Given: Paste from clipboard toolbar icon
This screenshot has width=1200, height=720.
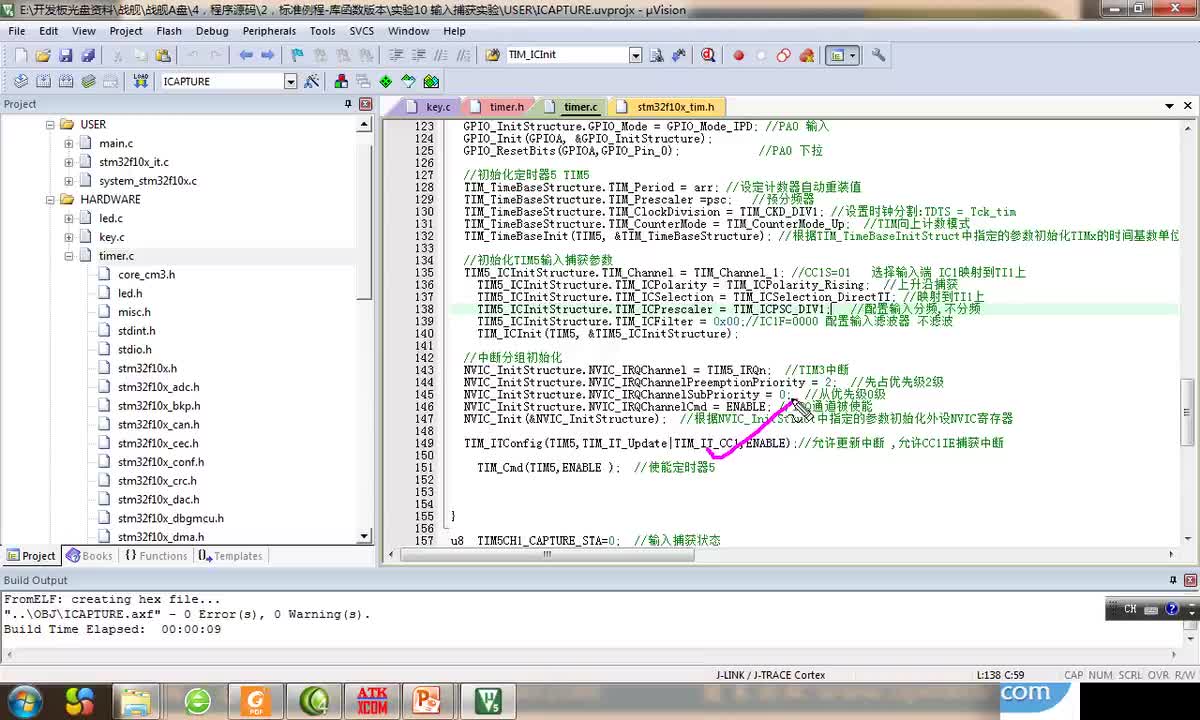Looking at the screenshot, I should 164,55.
